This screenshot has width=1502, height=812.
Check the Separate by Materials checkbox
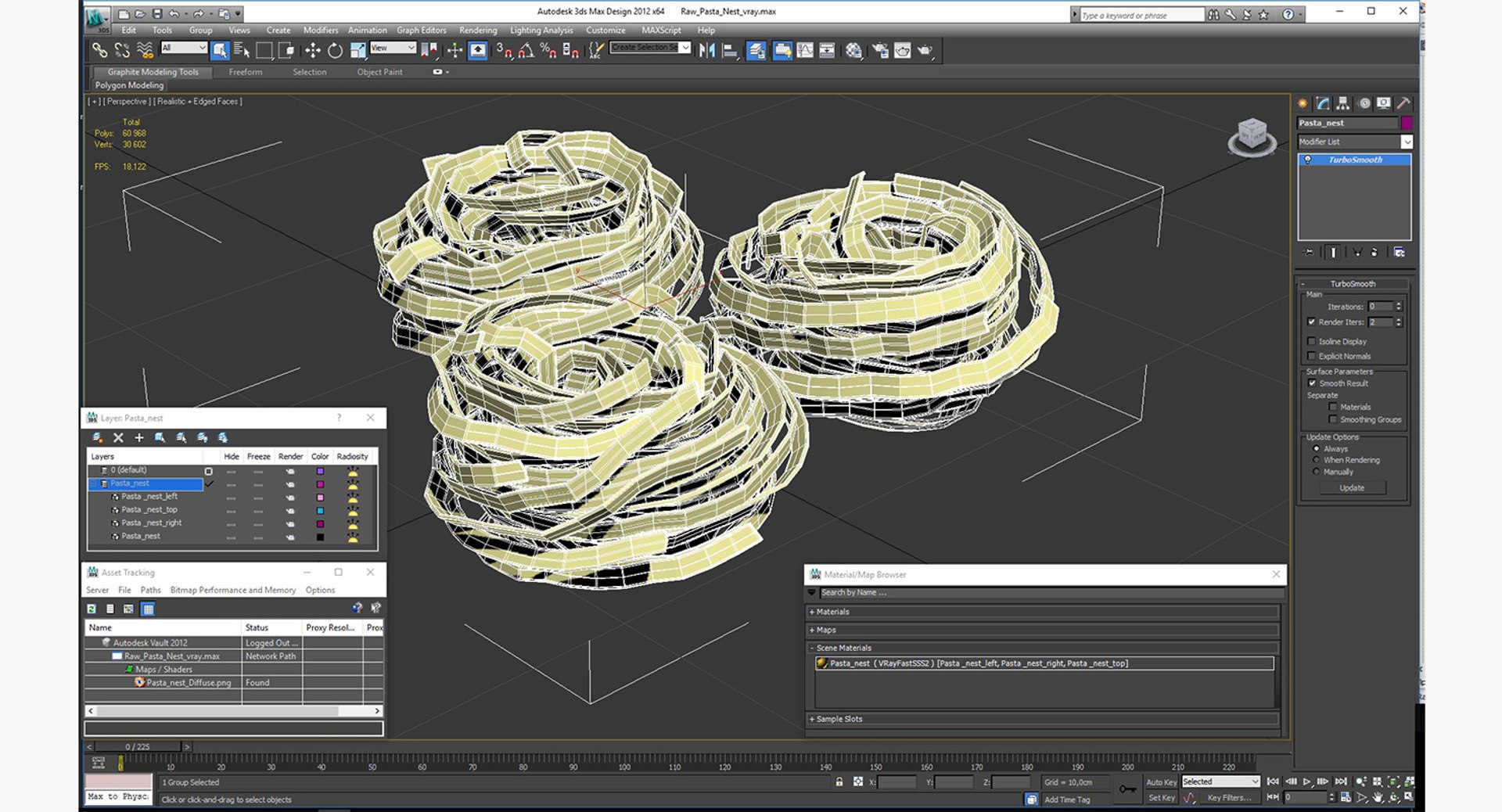pos(1333,407)
